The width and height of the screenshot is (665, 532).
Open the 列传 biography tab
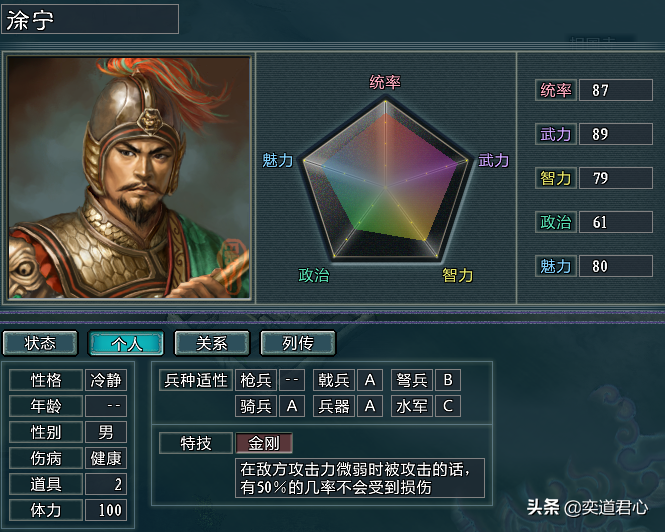pos(298,343)
